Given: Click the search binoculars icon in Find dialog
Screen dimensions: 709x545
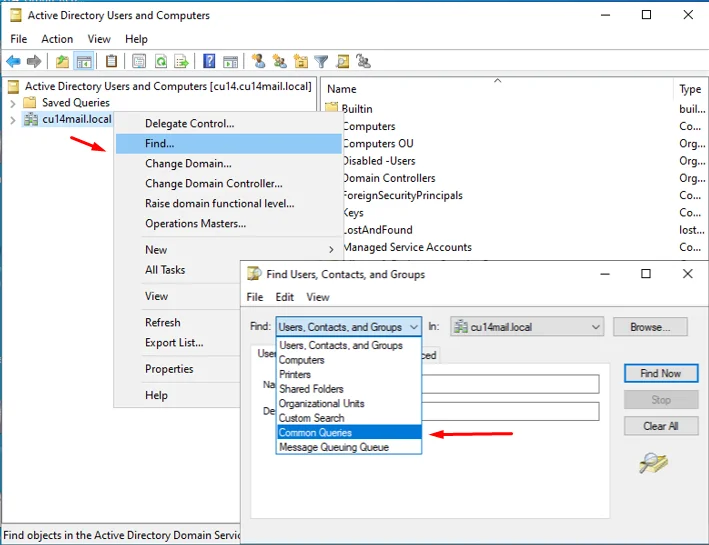Looking at the screenshot, I should pyautogui.click(x=654, y=463).
